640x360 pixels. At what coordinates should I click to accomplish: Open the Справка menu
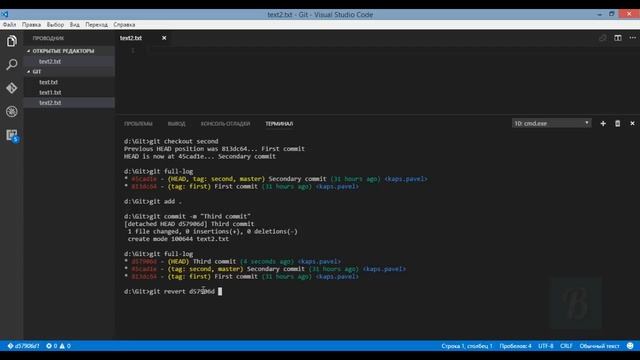coord(124,24)
